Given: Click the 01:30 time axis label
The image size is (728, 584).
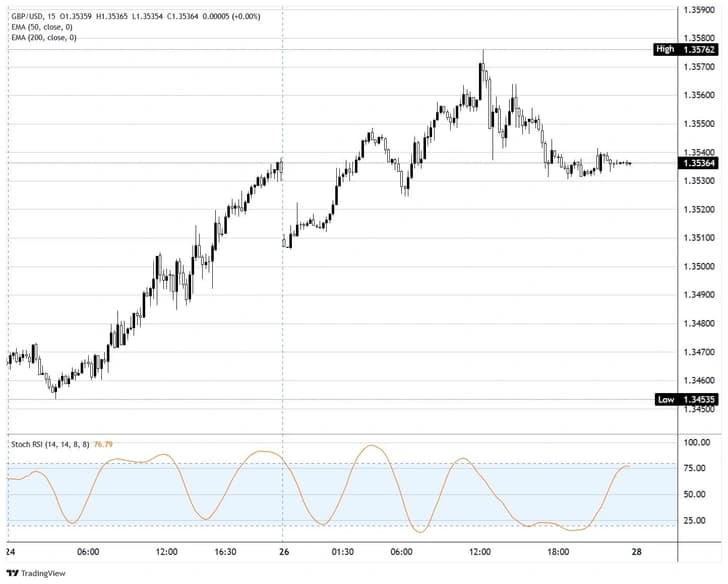Looking at the screenshot, I should click(343, 551).
